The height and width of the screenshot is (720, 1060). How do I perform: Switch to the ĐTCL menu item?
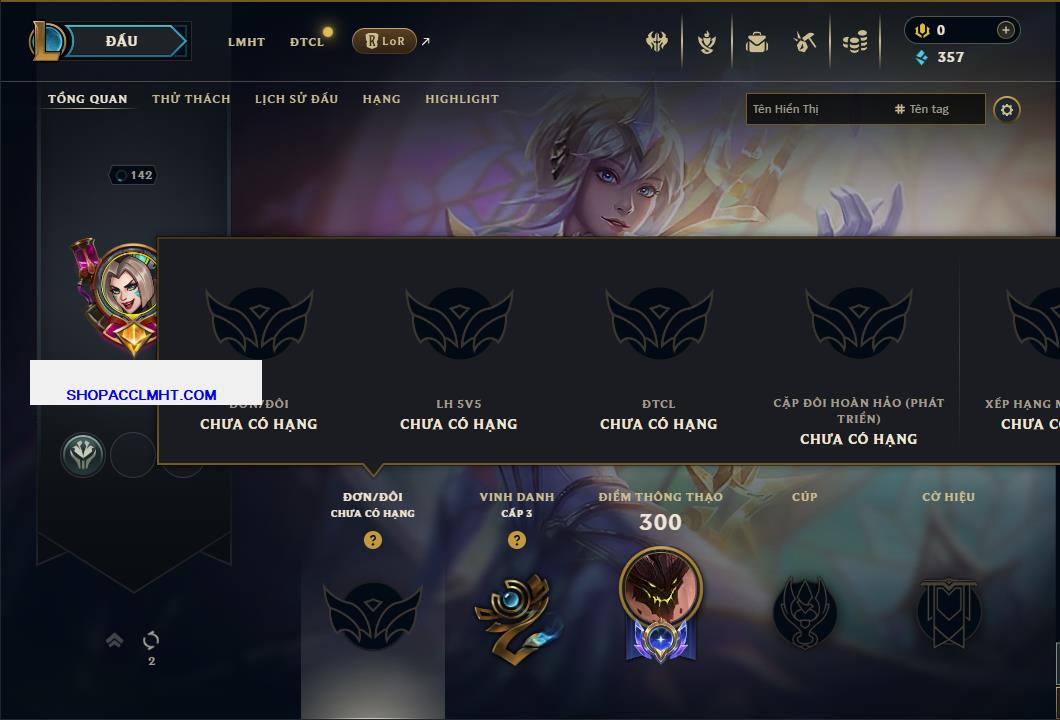click(307, 42)
